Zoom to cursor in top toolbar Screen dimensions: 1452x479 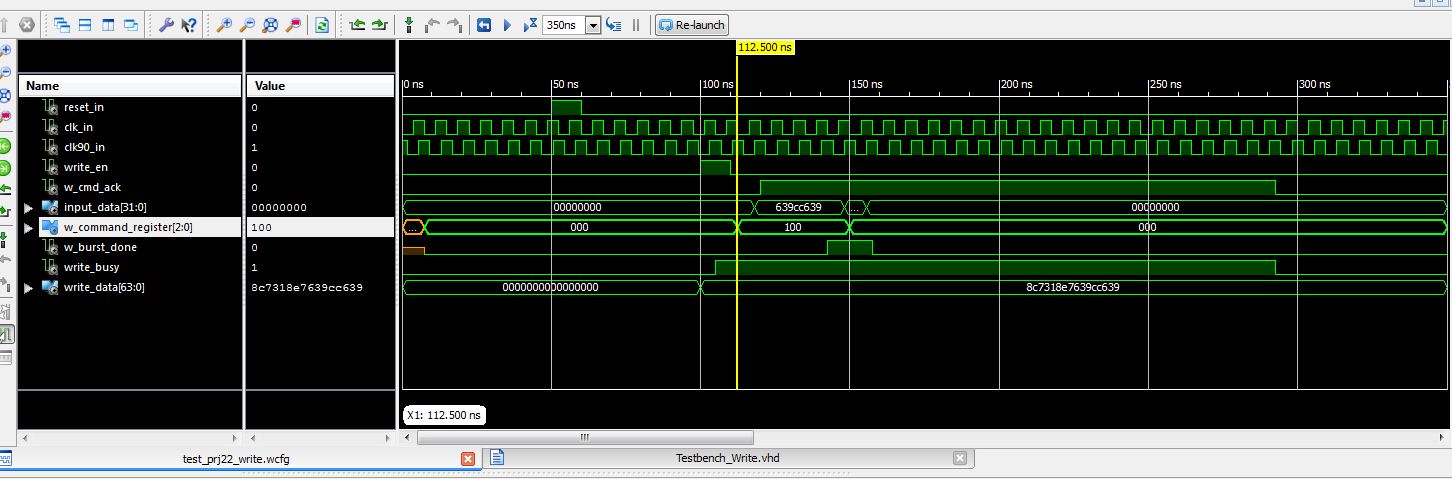[292, 24]
